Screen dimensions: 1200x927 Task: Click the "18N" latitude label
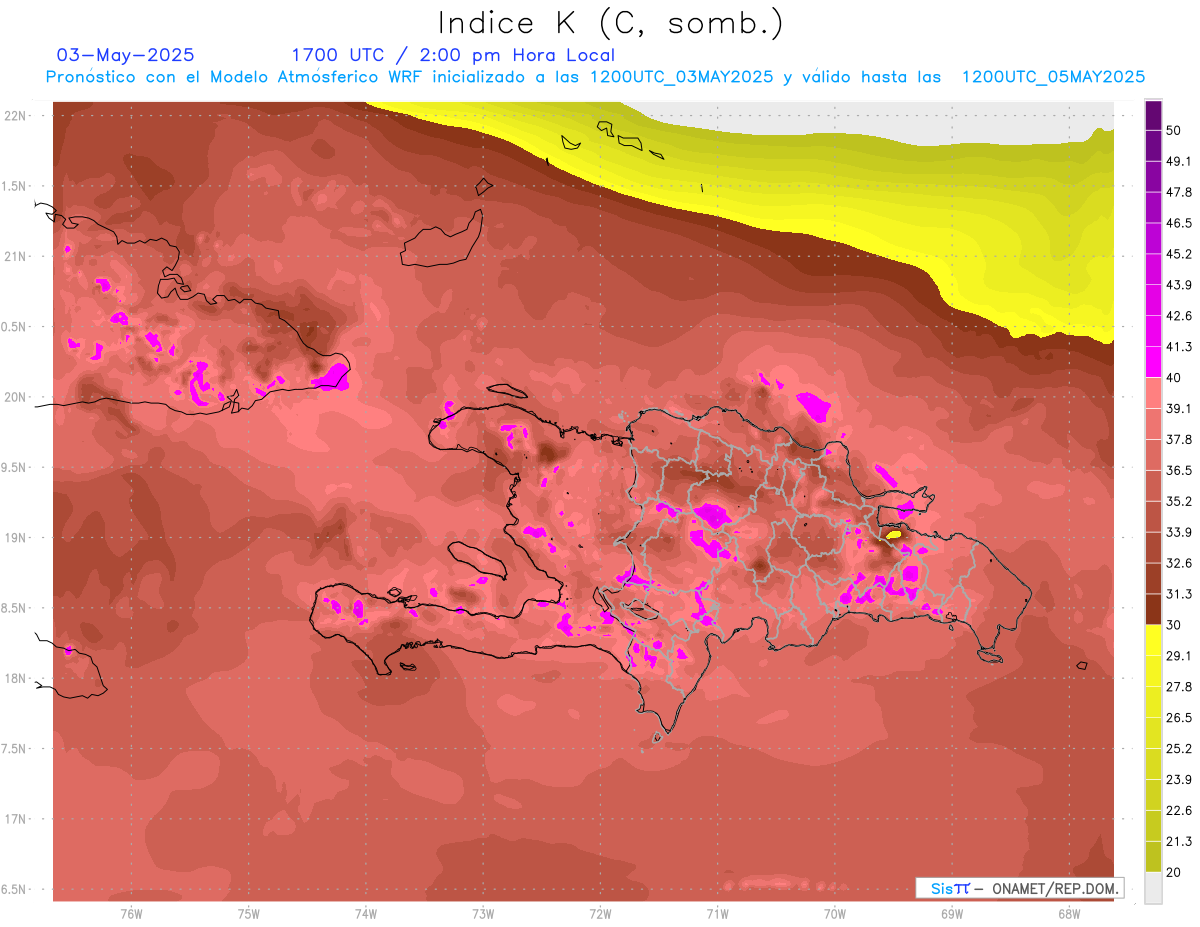coord(16,679)
